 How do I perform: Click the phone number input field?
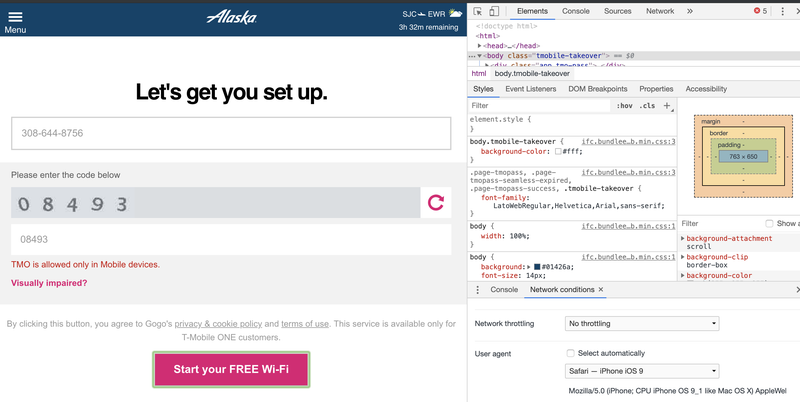[231, 133]
